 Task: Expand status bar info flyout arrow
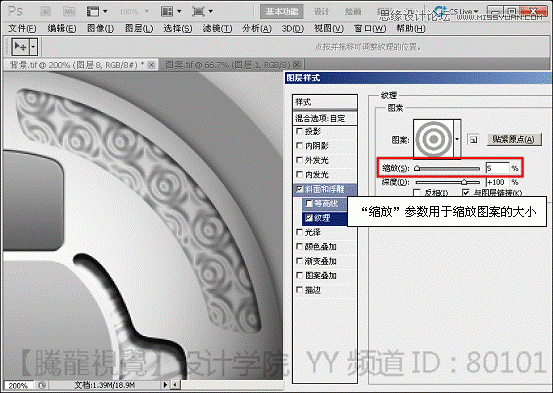click(165, 385)
